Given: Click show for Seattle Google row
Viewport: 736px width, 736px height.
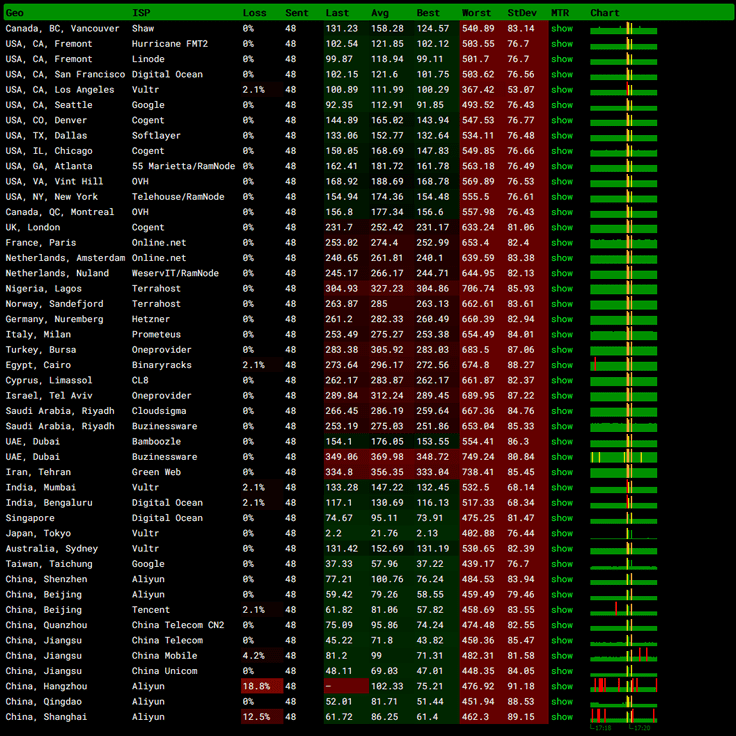Looking at the screenshot, I should point(562,105).
